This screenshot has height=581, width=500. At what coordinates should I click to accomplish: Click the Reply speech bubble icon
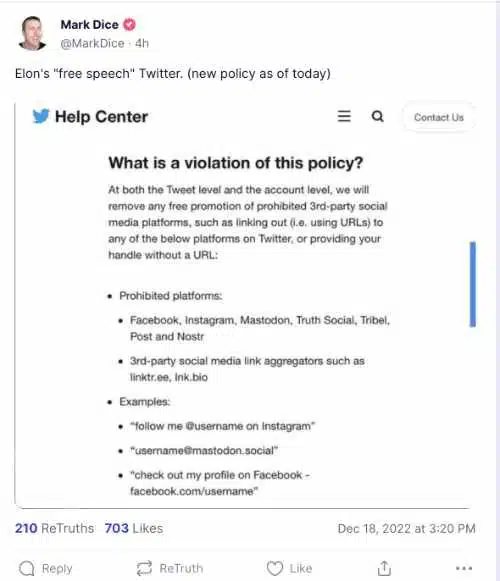click(27, 568)
